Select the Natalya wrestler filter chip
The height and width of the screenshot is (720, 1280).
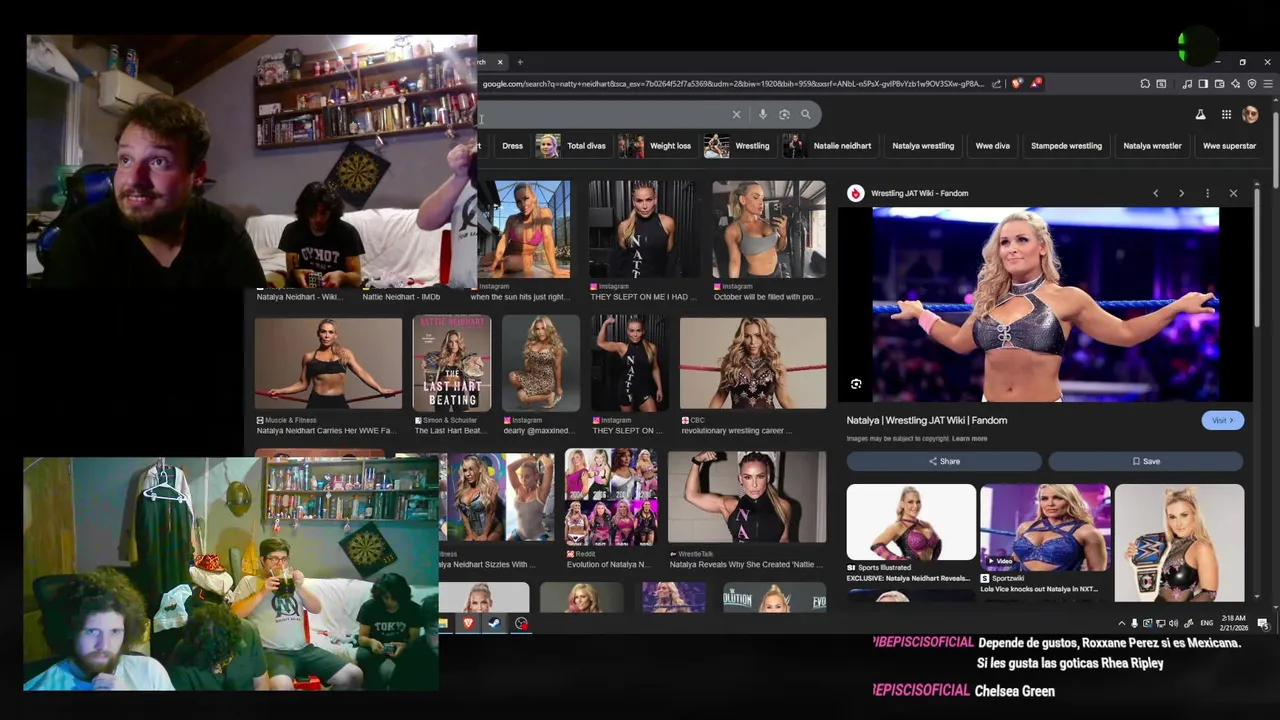pyautogui.click(x=1152, y=146)
